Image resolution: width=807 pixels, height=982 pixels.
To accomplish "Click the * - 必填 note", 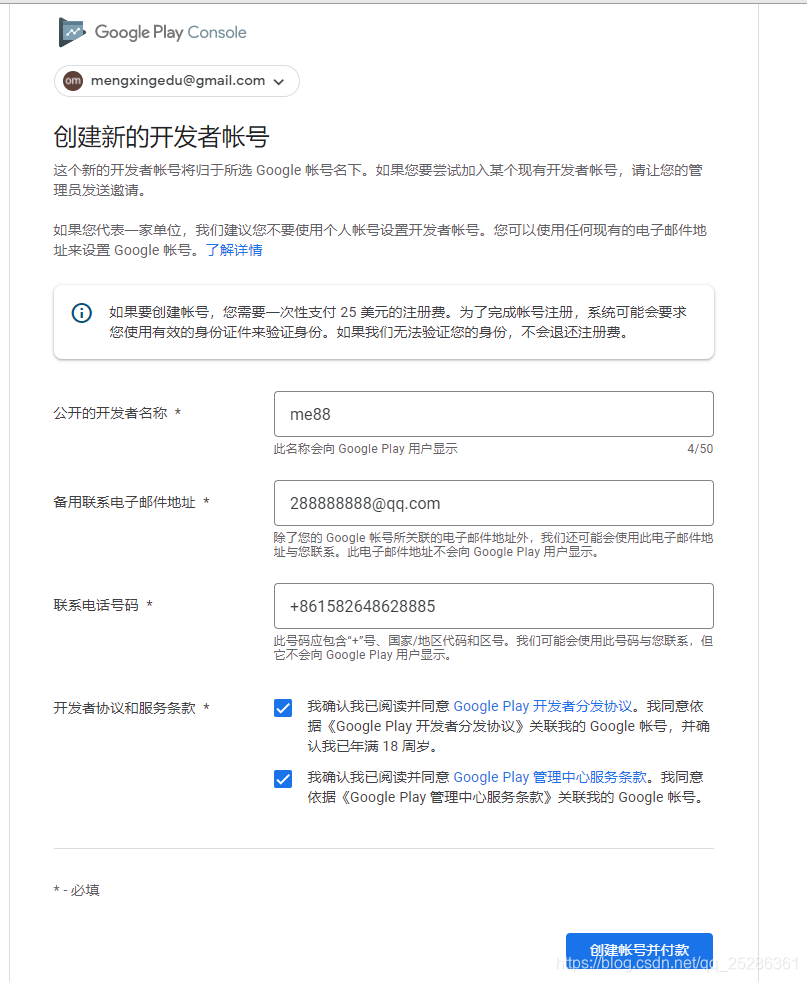I will [x=76, y=890].
